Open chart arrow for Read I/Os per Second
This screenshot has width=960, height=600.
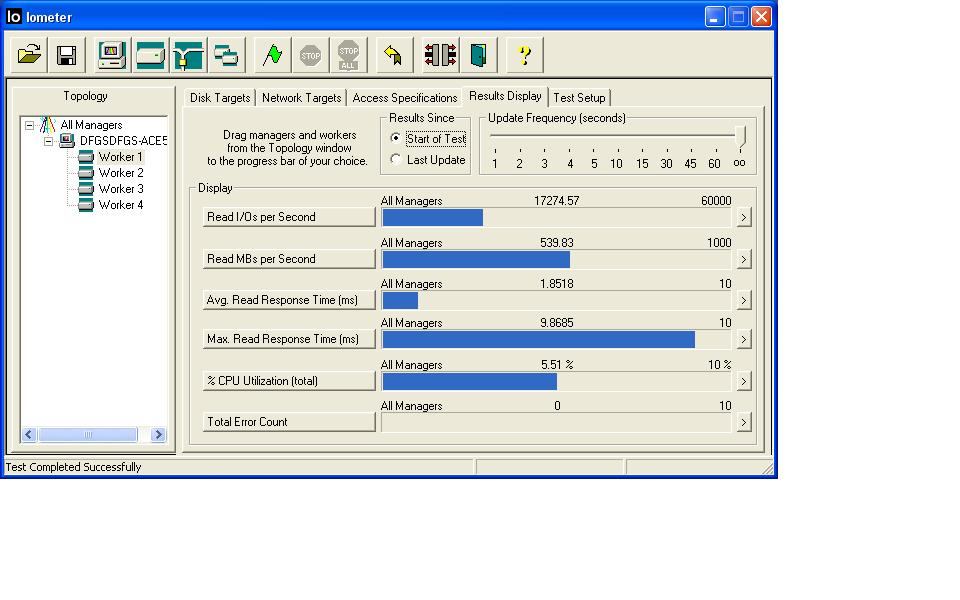tap(743, 217)
